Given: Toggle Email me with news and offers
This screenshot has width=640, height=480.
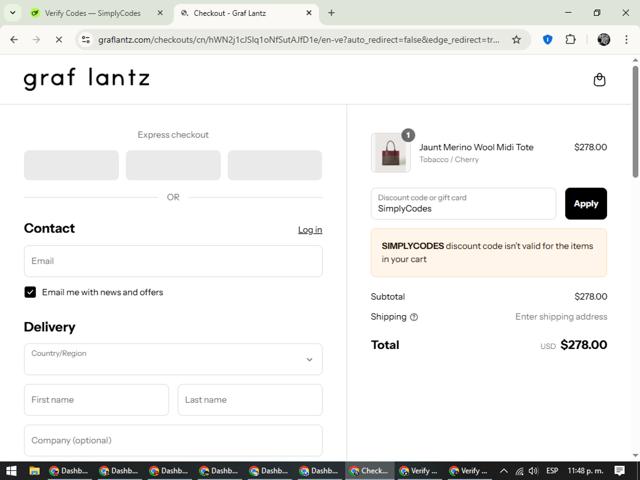Looking at the screenshot, I should pos(30,292).
